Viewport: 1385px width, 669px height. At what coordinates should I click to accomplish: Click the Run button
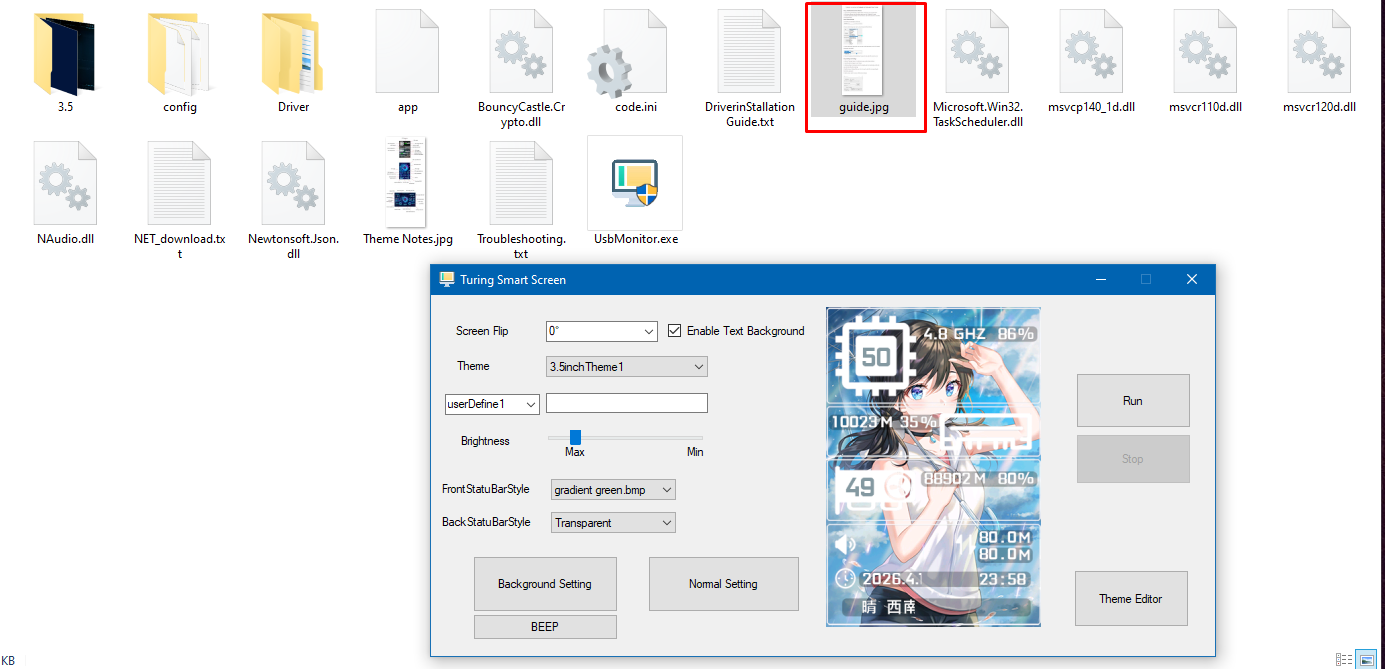(1133, 401)
